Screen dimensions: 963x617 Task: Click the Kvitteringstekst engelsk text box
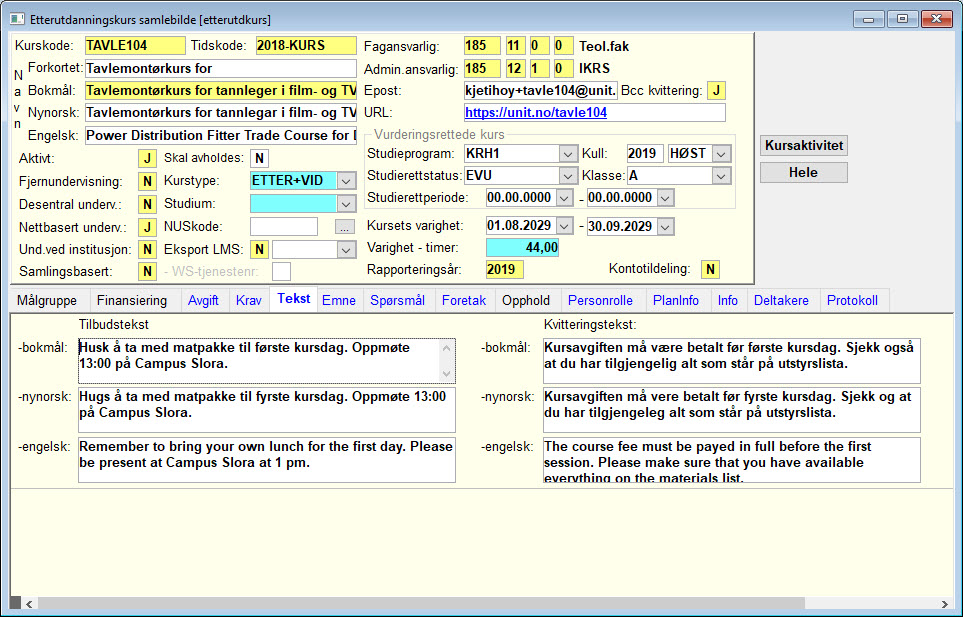731,460
